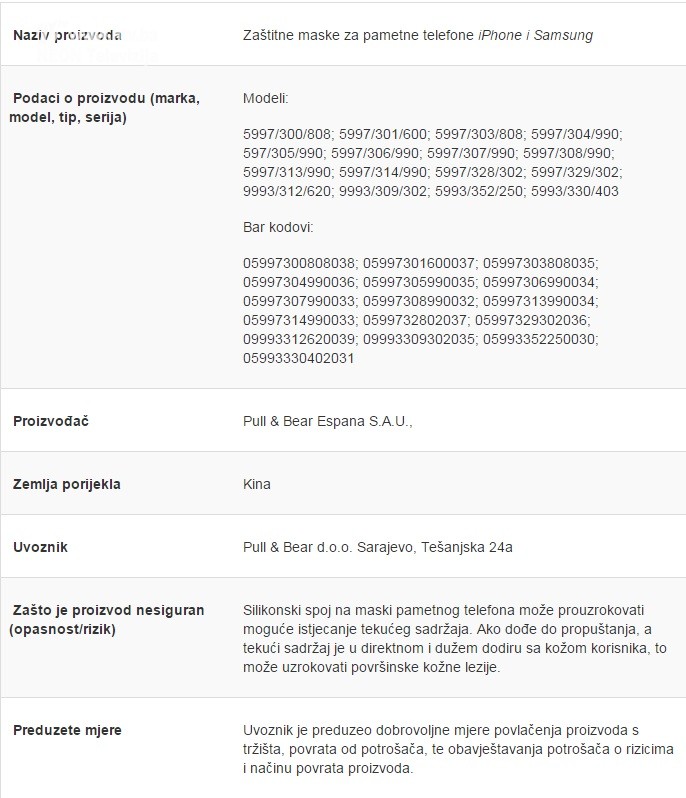Click the "Modeli:" heading text
This screenshot has width=686, height=798.
[265, 100]
